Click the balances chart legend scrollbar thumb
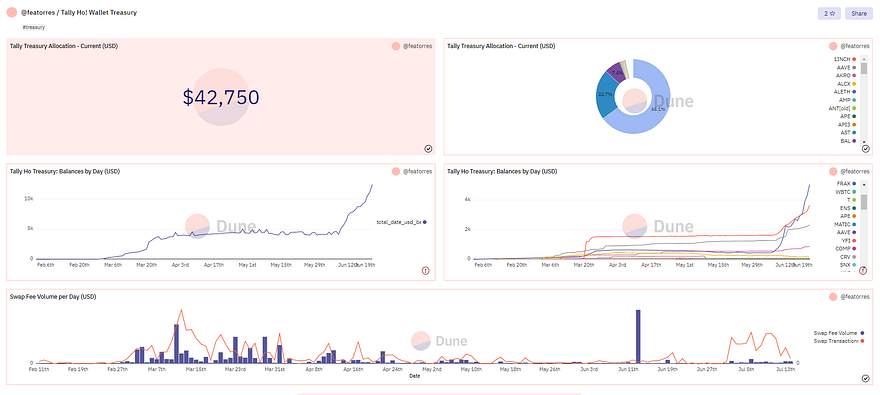The image size is (880, 395). click(x=864, y=201)
